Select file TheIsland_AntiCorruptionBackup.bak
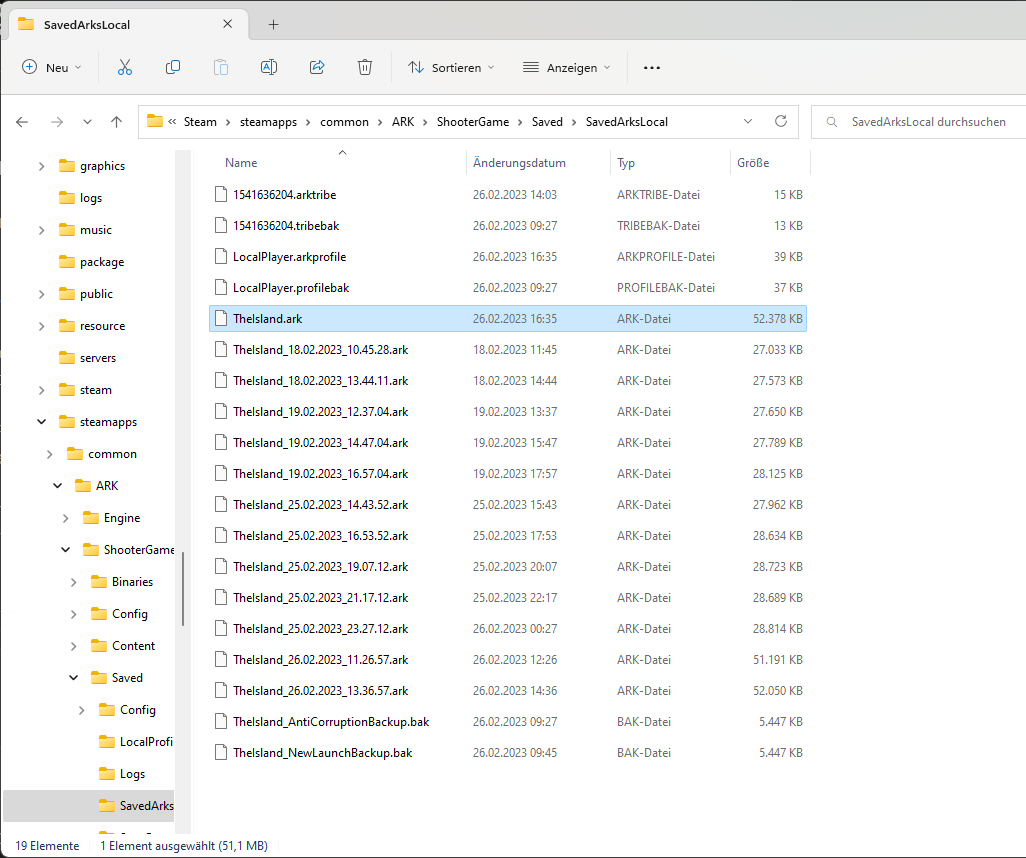This screenshot has height=858, width=1026. [x=508, y=721]
